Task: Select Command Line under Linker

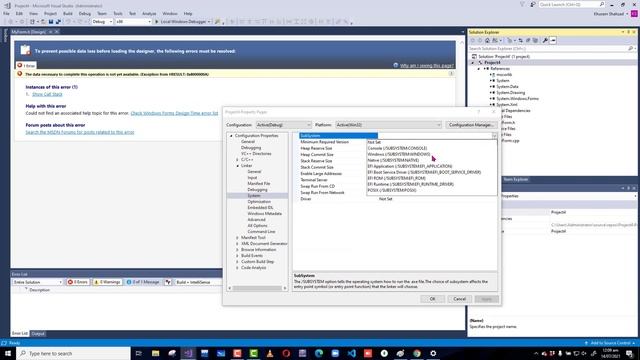Action: 261,231
